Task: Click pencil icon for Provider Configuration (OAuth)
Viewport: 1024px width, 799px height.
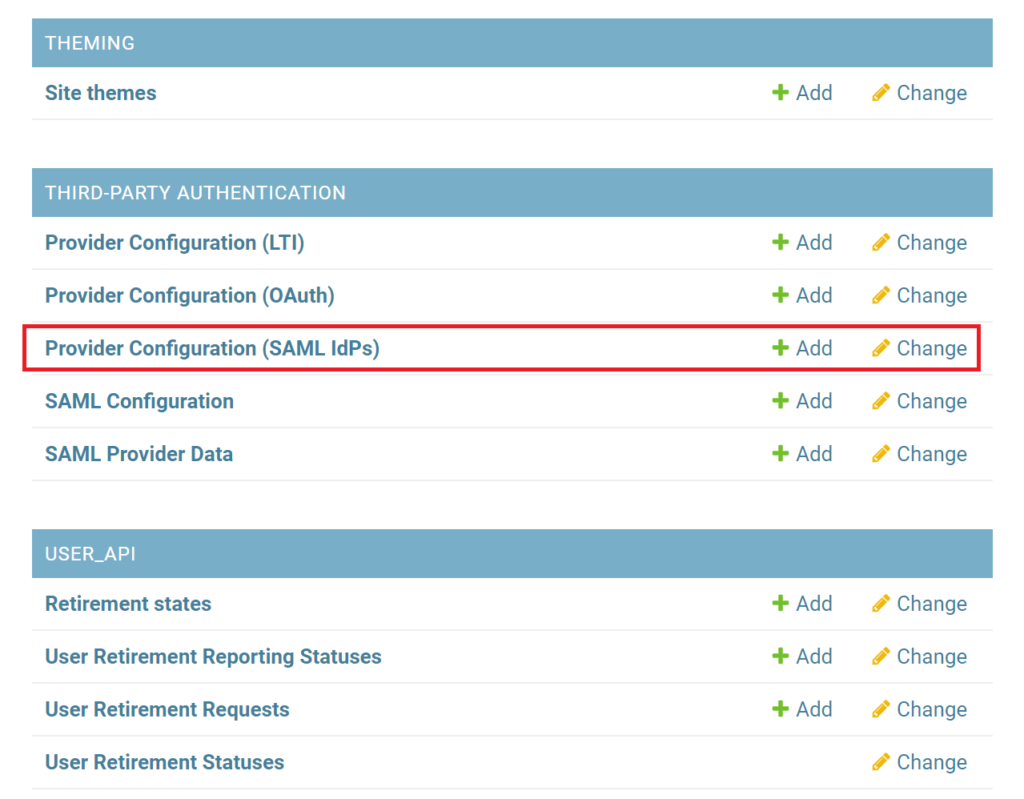Action: coord(880,296)
